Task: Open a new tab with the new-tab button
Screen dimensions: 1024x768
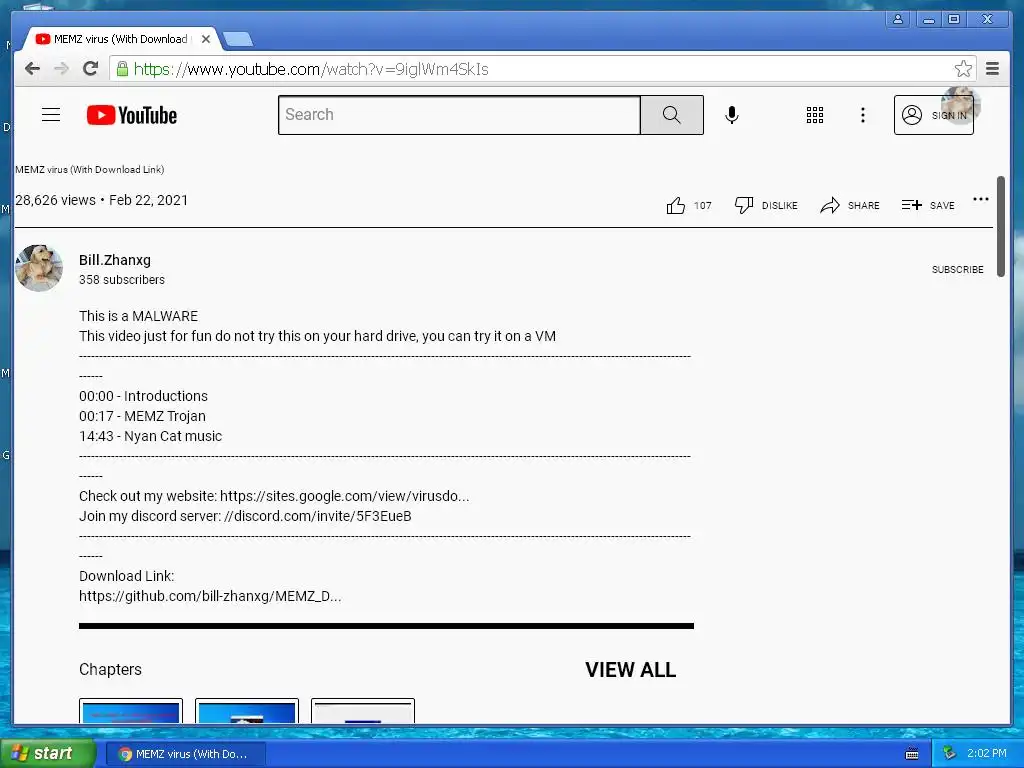Action: [x=238, y=40]
